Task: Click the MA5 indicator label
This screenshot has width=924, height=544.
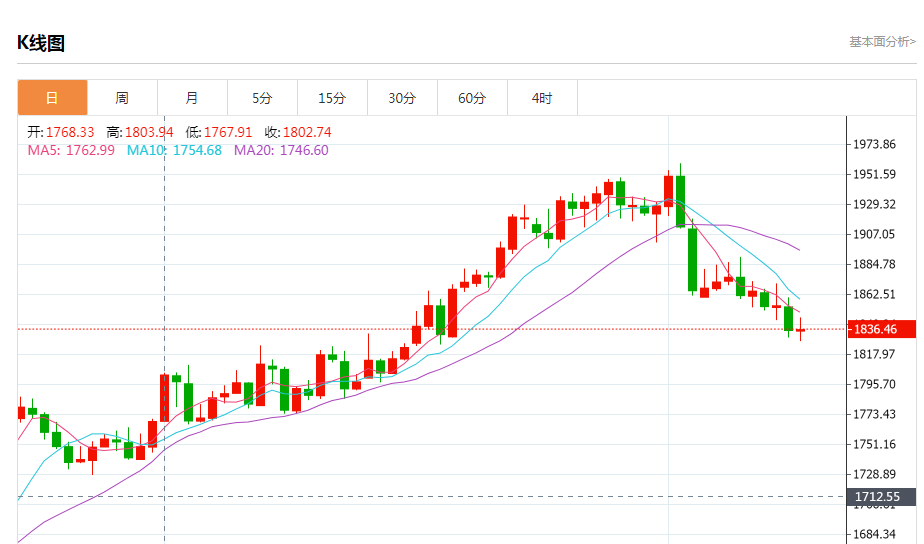Action: tap(70, 150)
